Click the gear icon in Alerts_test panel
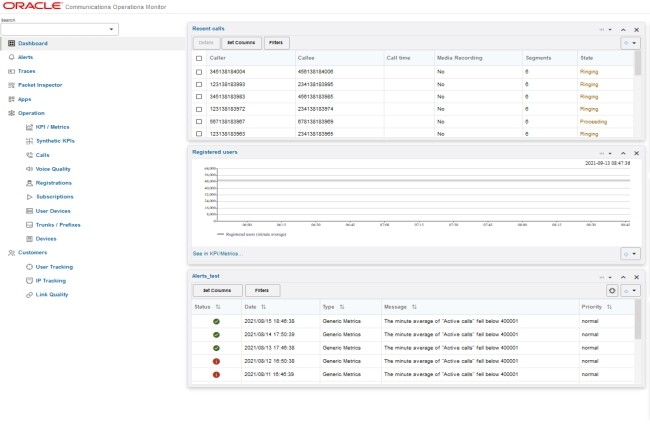Screen dimensions: 650x433 coord(612,290)
